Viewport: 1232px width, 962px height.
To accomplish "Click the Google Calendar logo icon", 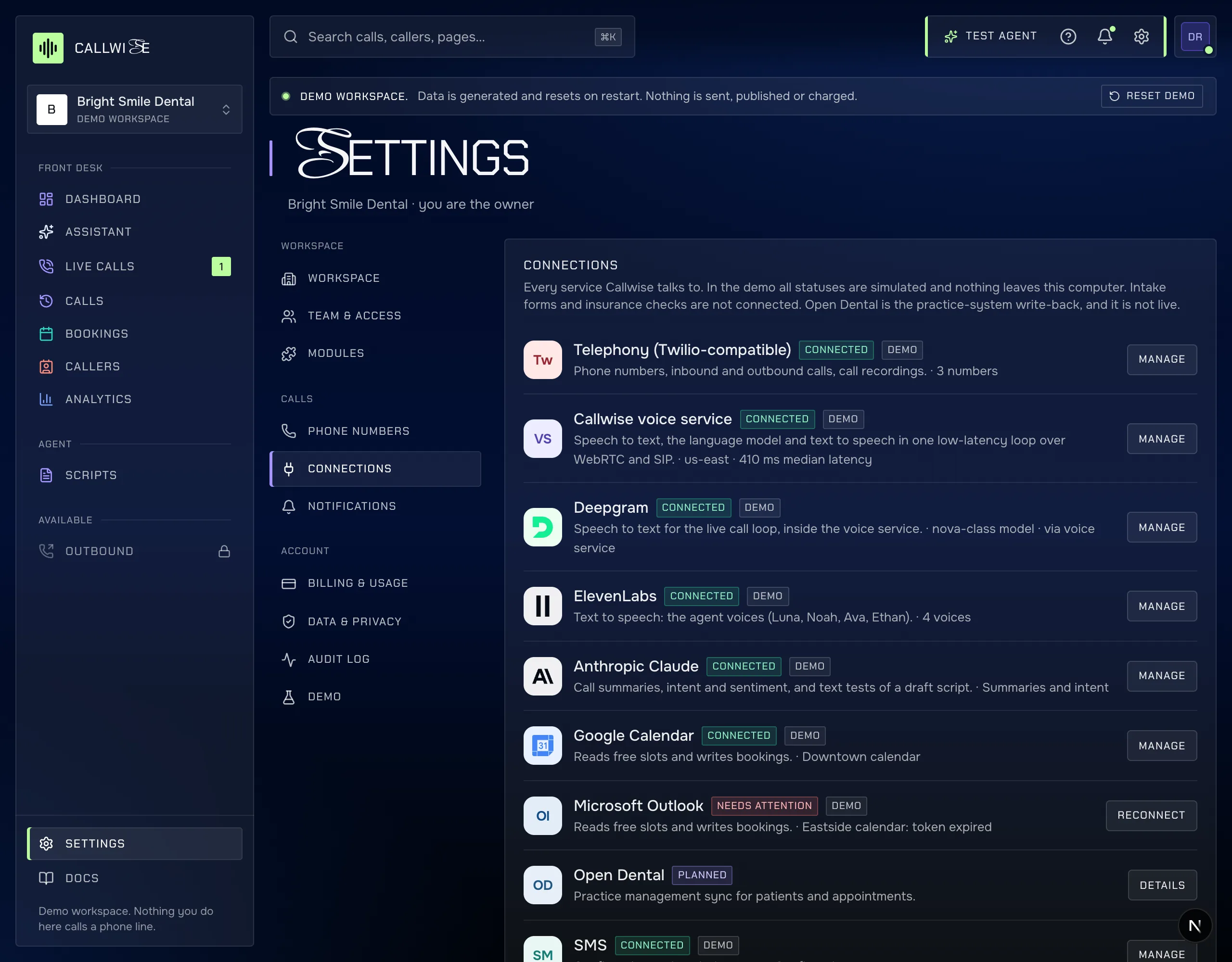I will (x=542, y=746).
